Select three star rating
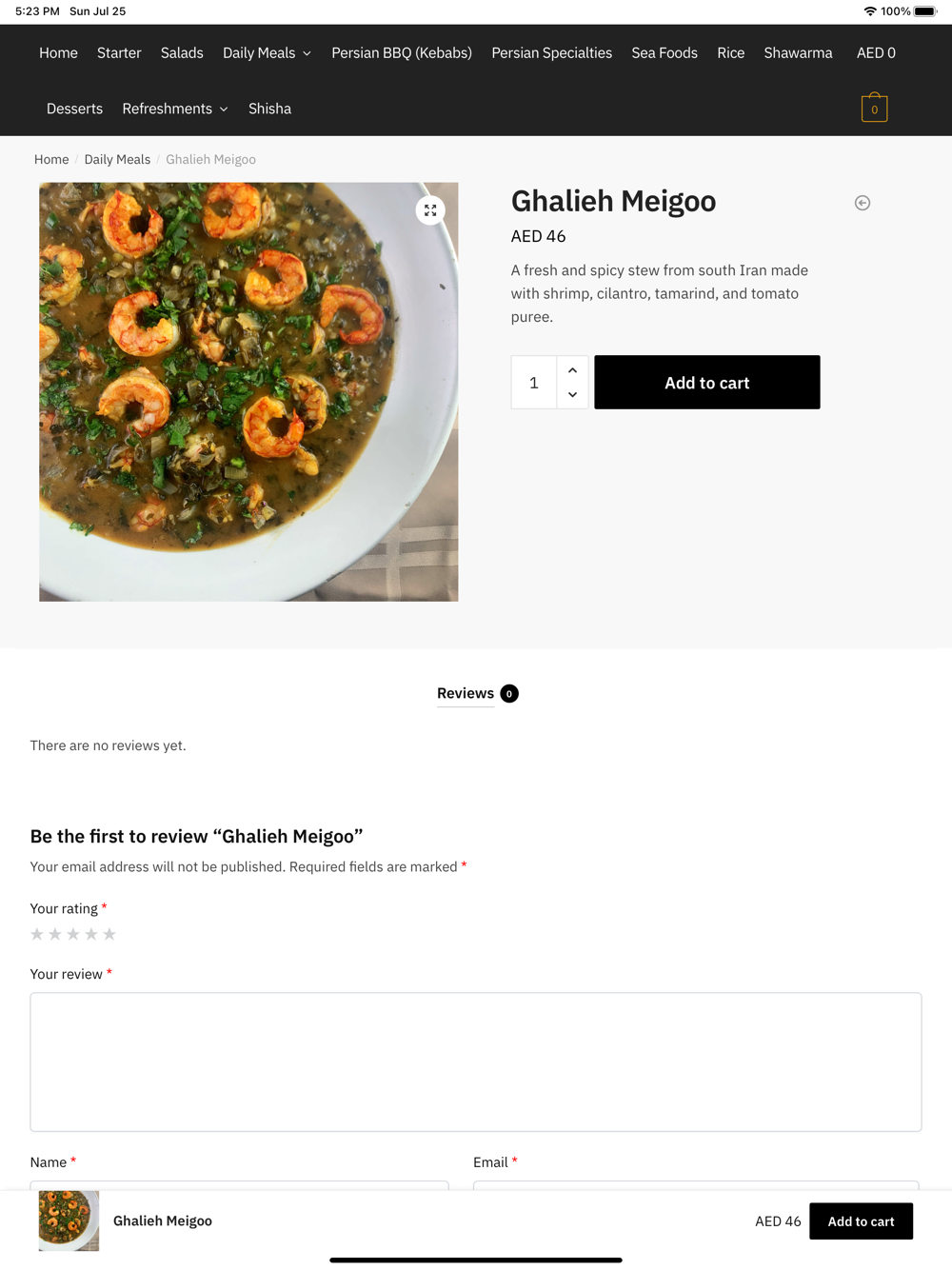Image resolution: width=952 pixels, height=1270 pixels. (73, 934)
